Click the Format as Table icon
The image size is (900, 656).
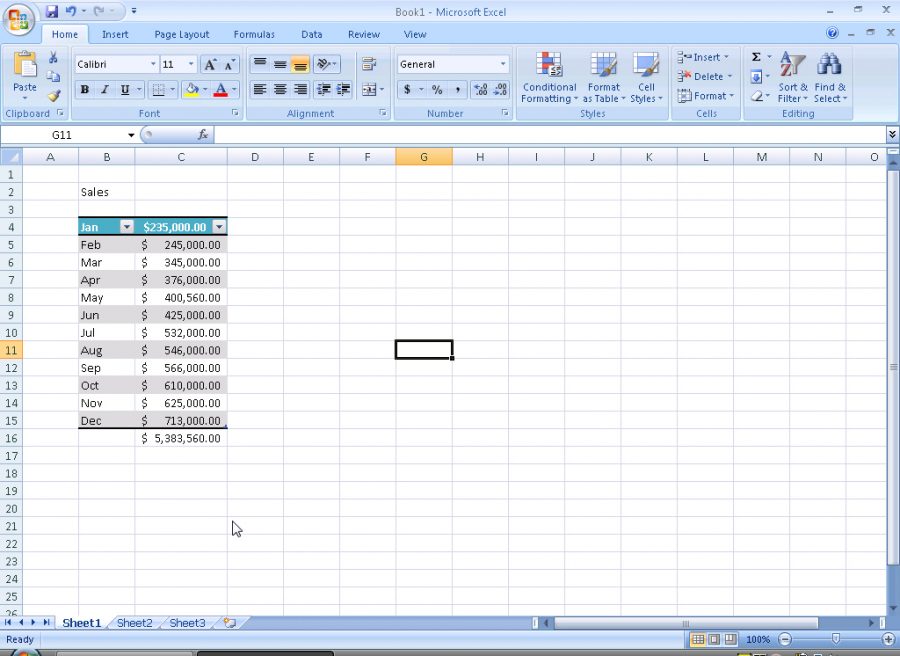[603, 79]
